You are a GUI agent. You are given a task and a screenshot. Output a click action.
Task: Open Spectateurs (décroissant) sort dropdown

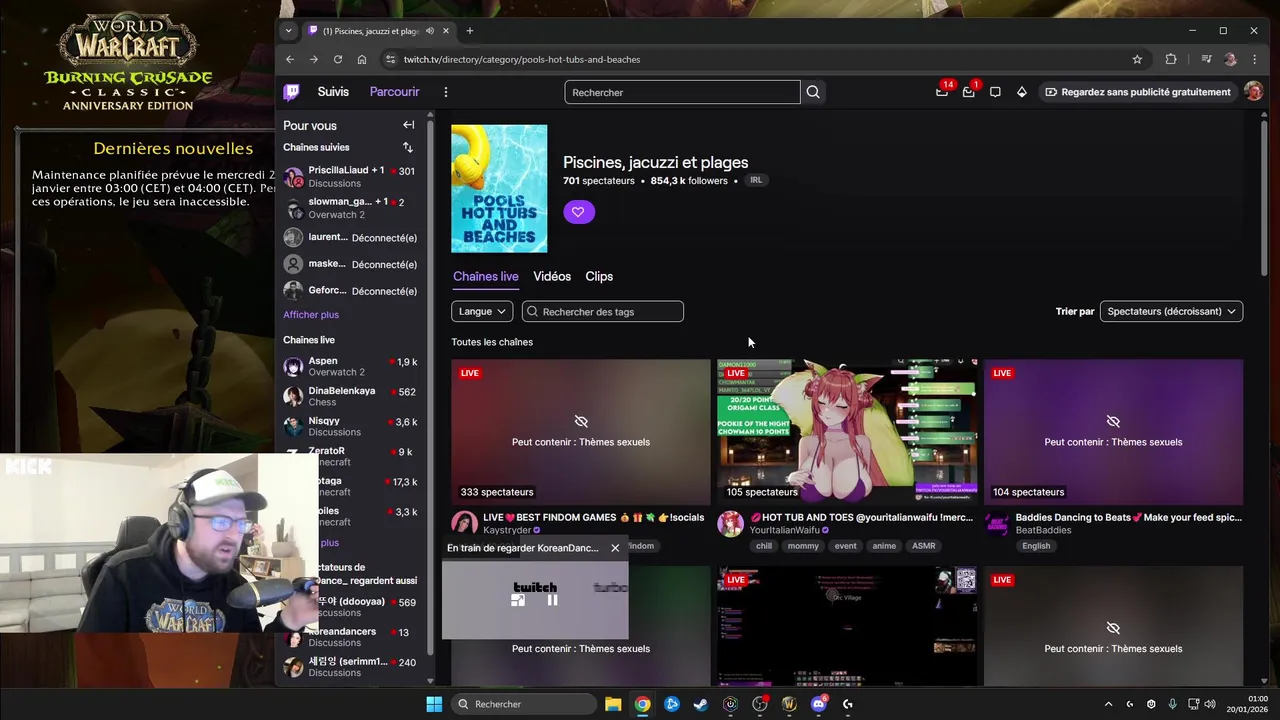[x=1171, y=312]
